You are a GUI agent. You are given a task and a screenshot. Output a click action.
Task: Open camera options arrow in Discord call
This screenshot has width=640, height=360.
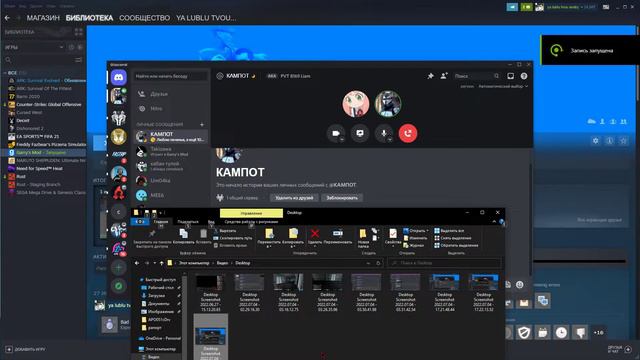(x=342, y=139)
